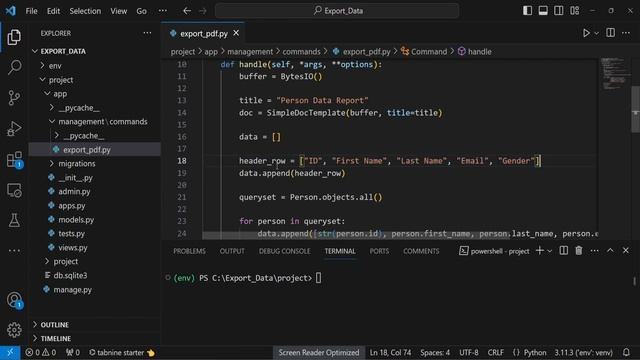Open editor More Actions ellipsis
Image resolution: width=640 pixels, height=360 pixels.
pos(626,33)
